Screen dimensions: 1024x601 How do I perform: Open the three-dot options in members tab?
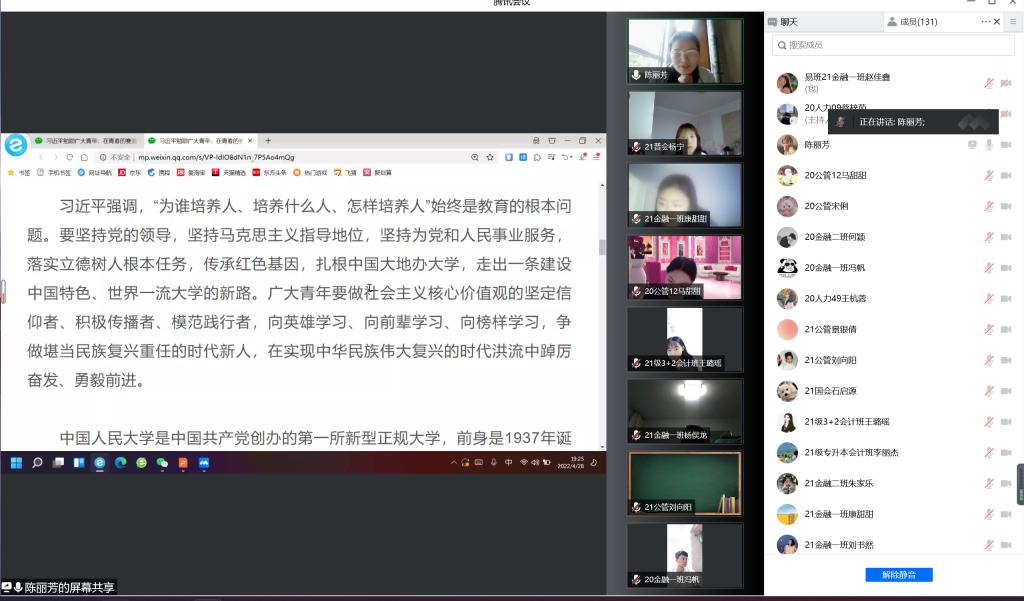[x=986, y=21]
